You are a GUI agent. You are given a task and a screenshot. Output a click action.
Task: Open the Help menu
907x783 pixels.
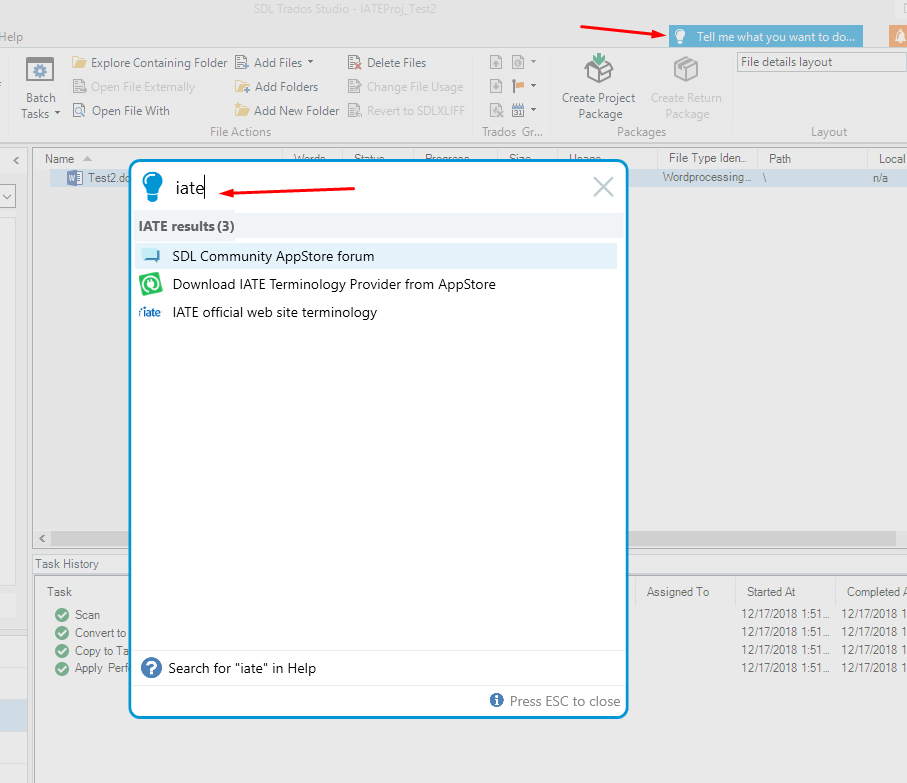(11, 36)
